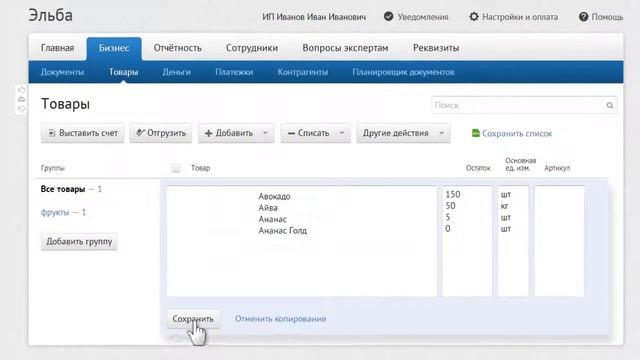Click the Списать button label

(313, 133)
